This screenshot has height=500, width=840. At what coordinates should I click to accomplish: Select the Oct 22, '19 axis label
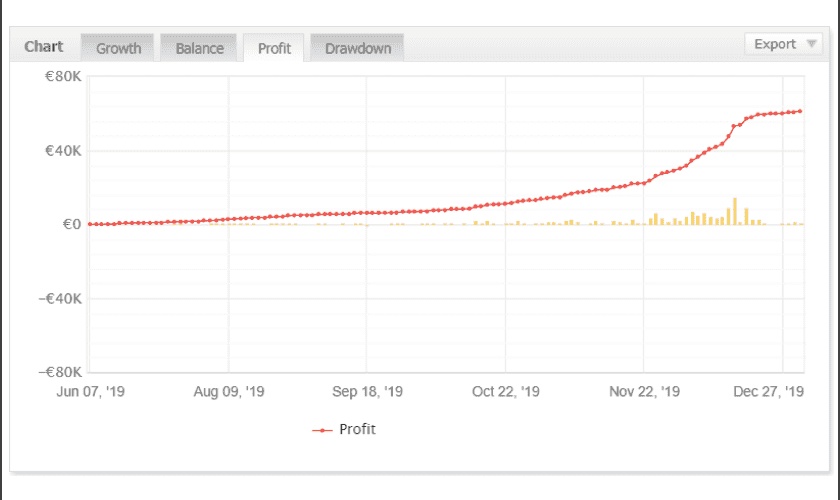click(505, 392)
